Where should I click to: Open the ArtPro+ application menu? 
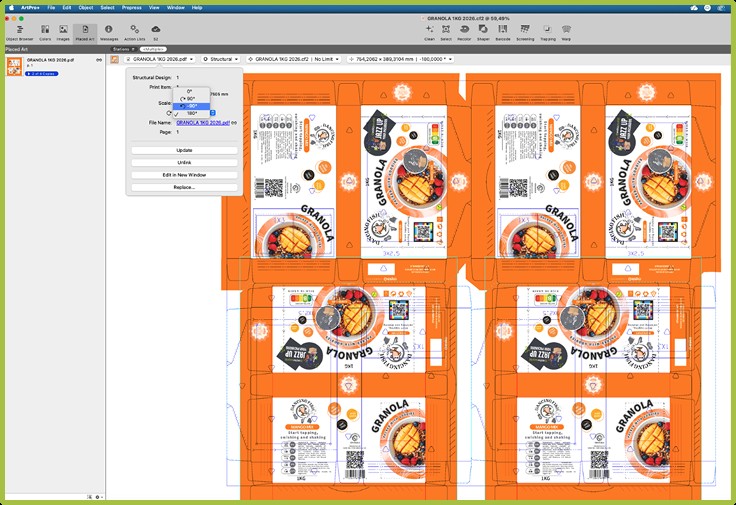click(x=30, y=8)
